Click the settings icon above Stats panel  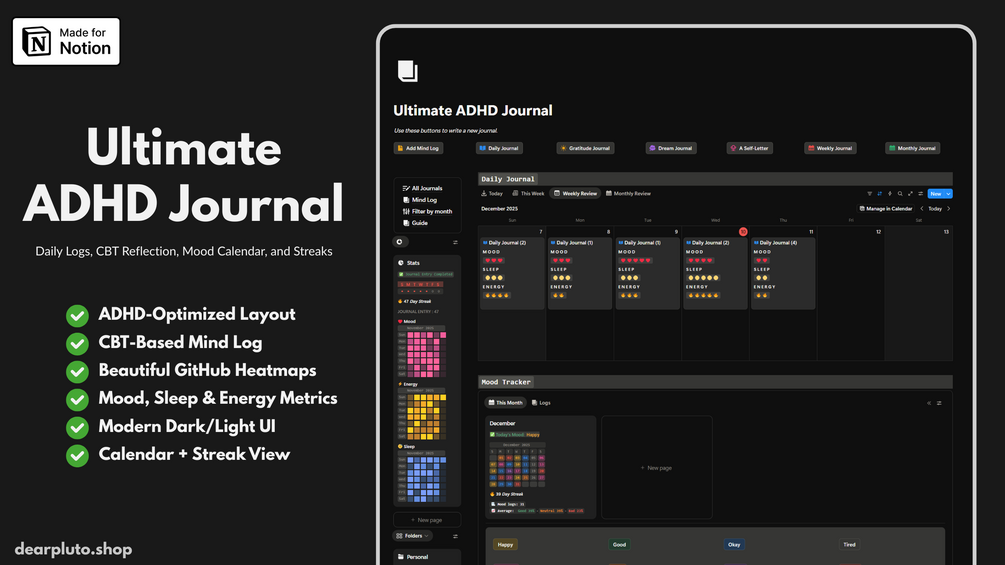[x=456, y=242]
